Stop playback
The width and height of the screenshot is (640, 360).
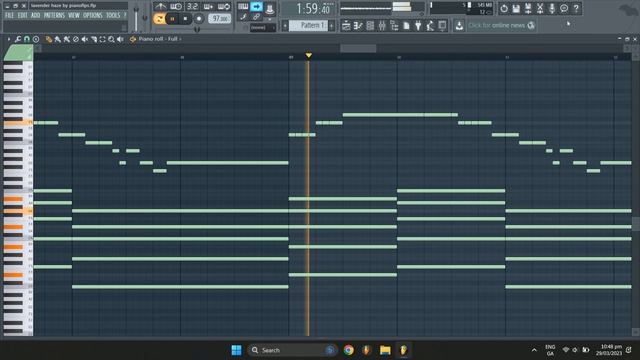[x=185, y=19]
